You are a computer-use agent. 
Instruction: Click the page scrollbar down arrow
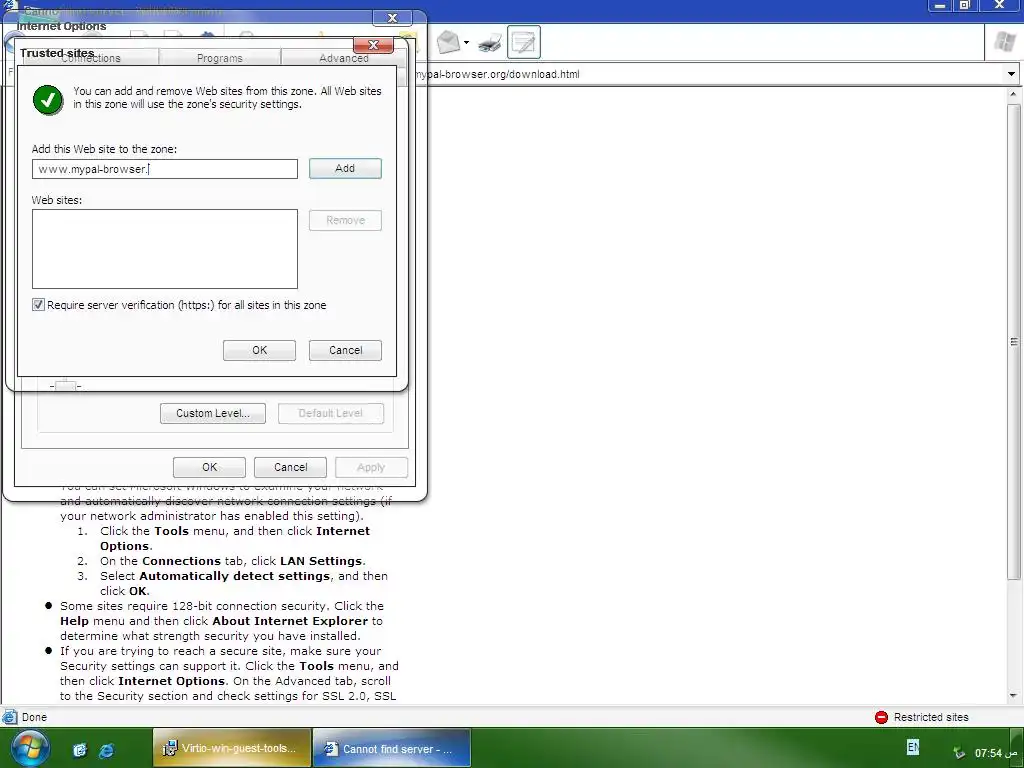tap(1014, 696)
